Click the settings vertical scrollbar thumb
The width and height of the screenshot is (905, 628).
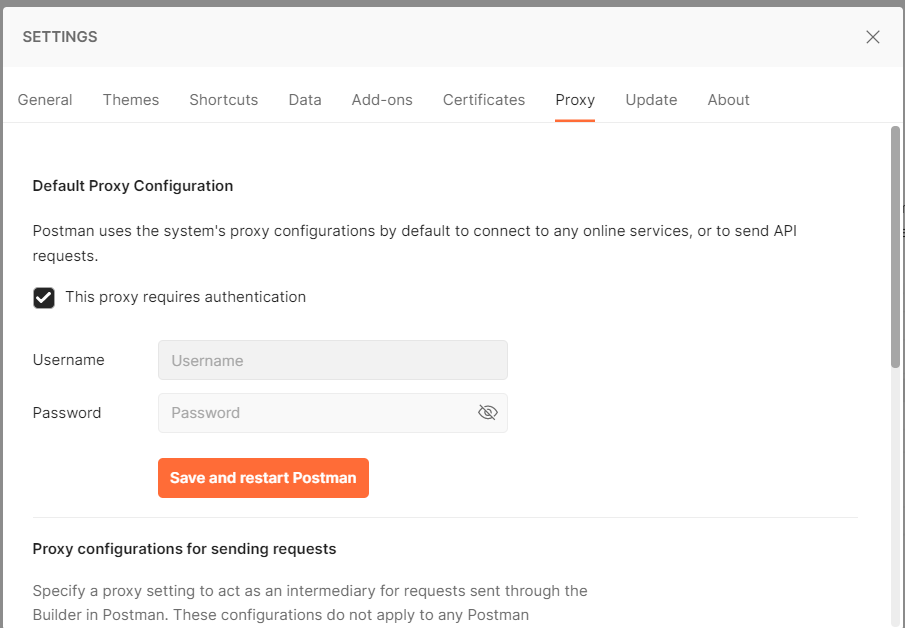pos(895,247)
